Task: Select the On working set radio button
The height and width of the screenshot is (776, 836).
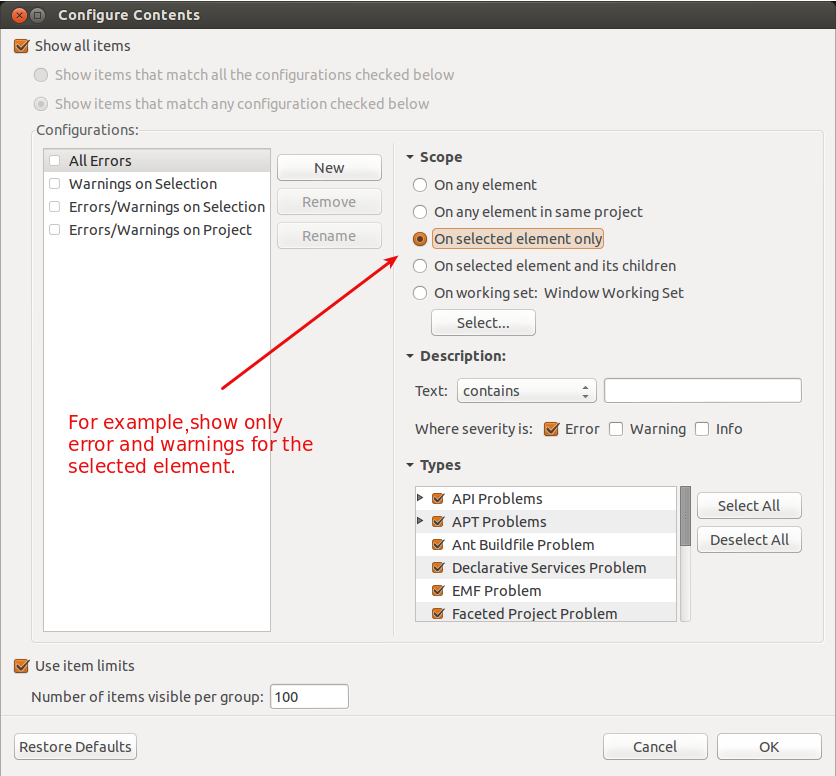Action: 420,293
